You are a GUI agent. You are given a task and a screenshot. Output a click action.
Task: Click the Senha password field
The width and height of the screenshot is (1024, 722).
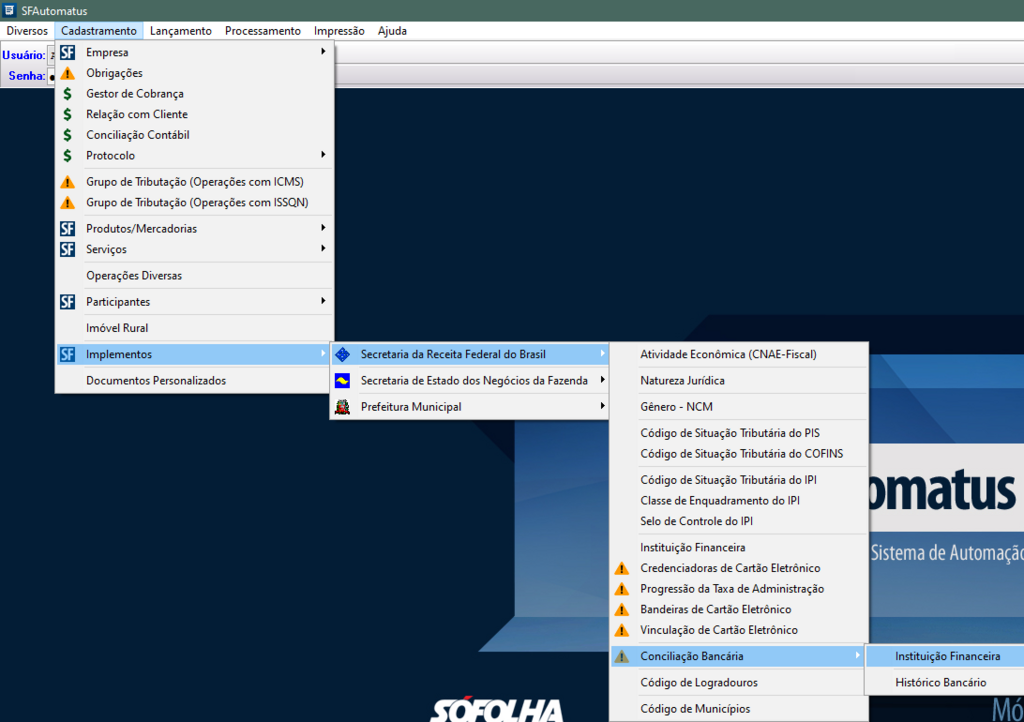point(52,76)
